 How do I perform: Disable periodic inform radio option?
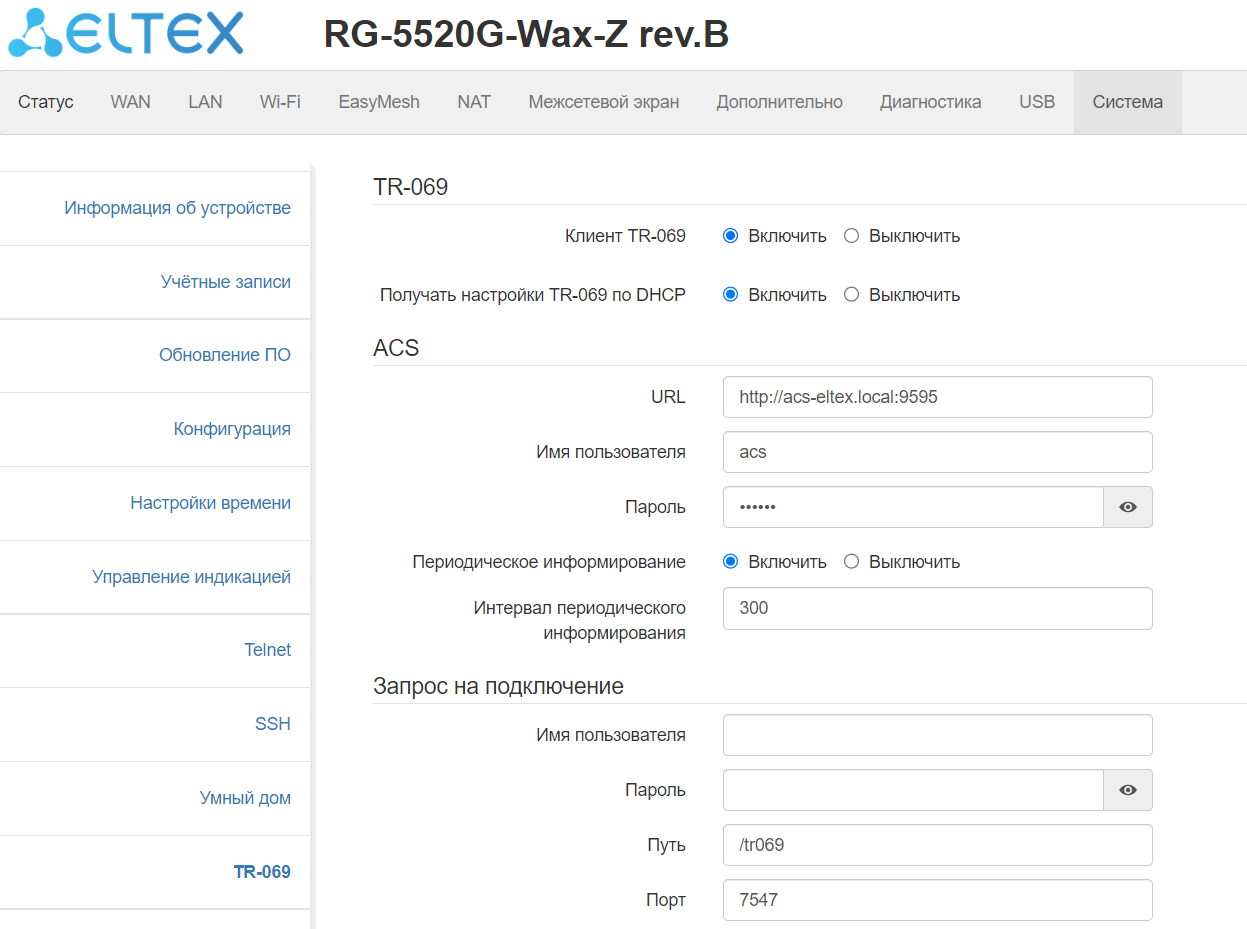tap(852, 562)
